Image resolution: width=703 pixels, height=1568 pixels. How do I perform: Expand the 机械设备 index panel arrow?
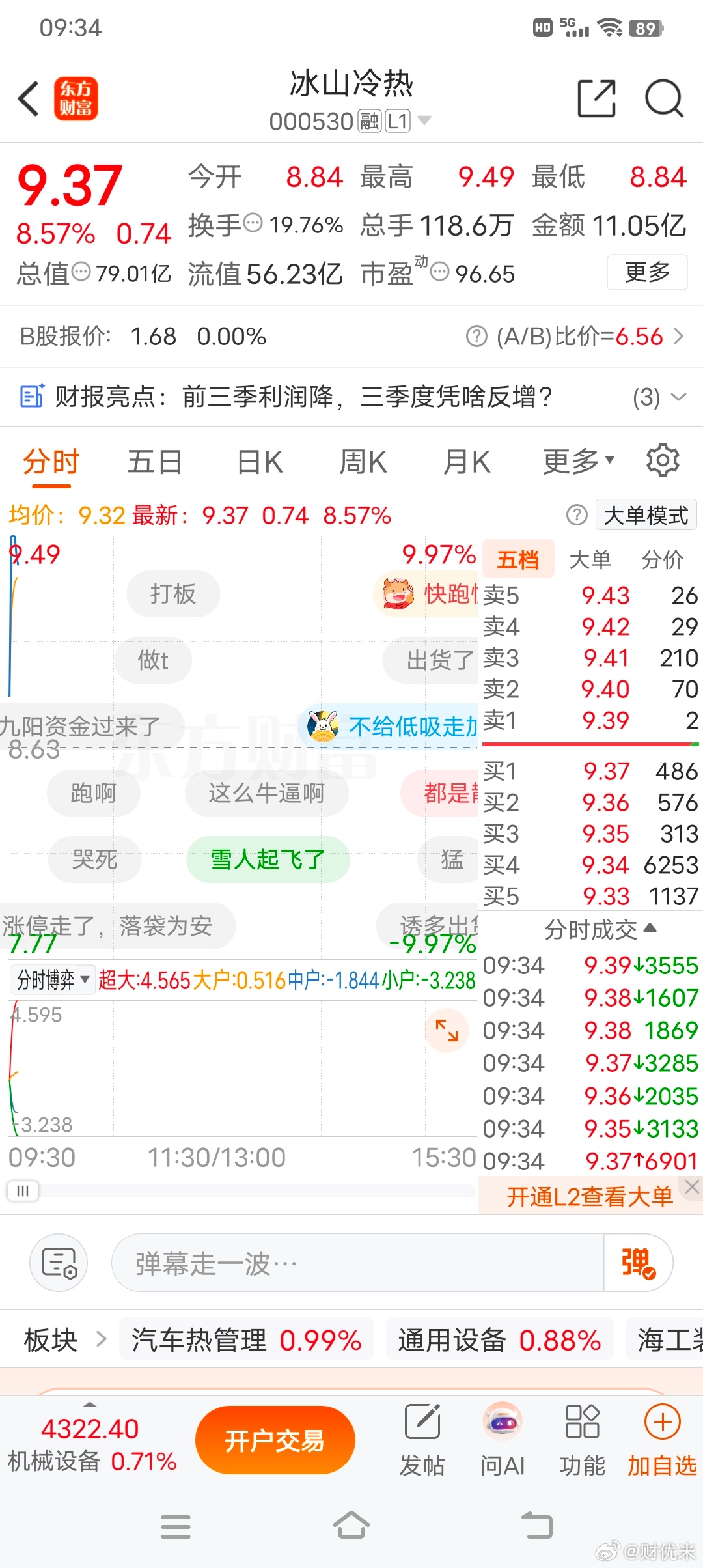90,1404
